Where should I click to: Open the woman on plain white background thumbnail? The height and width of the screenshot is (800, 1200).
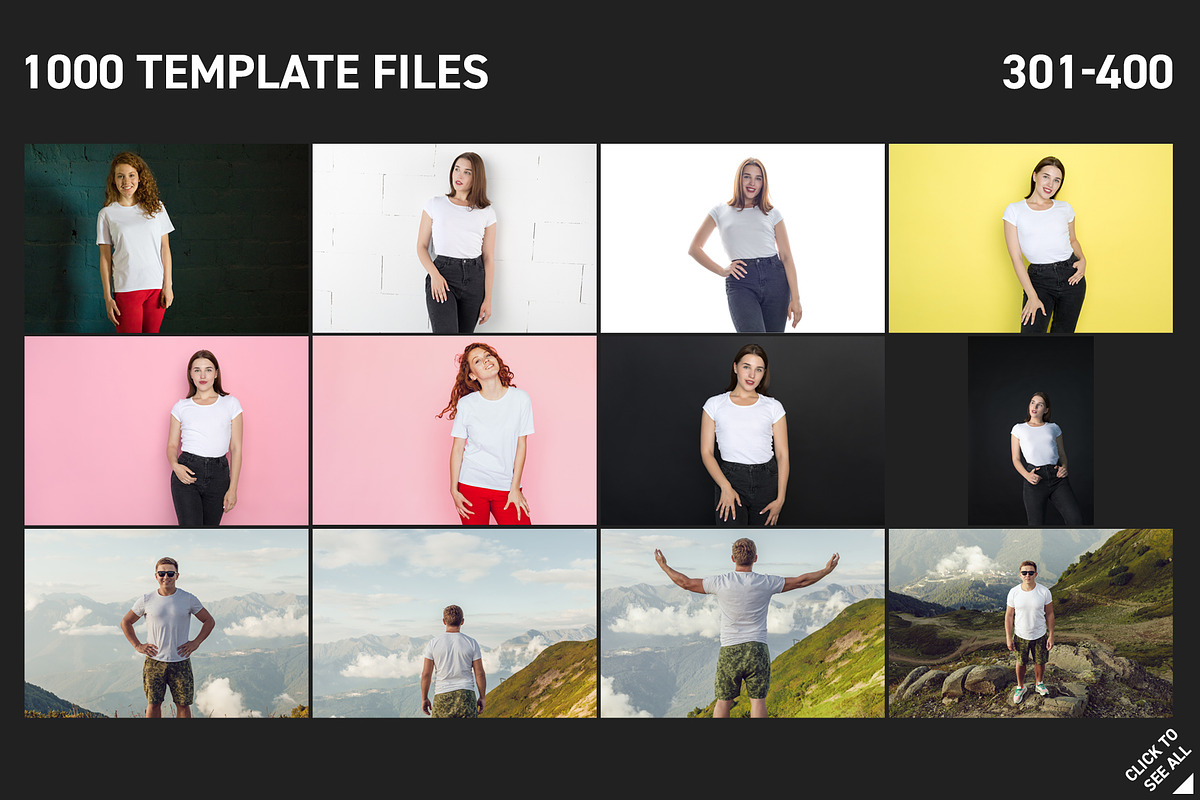[742, 238]
